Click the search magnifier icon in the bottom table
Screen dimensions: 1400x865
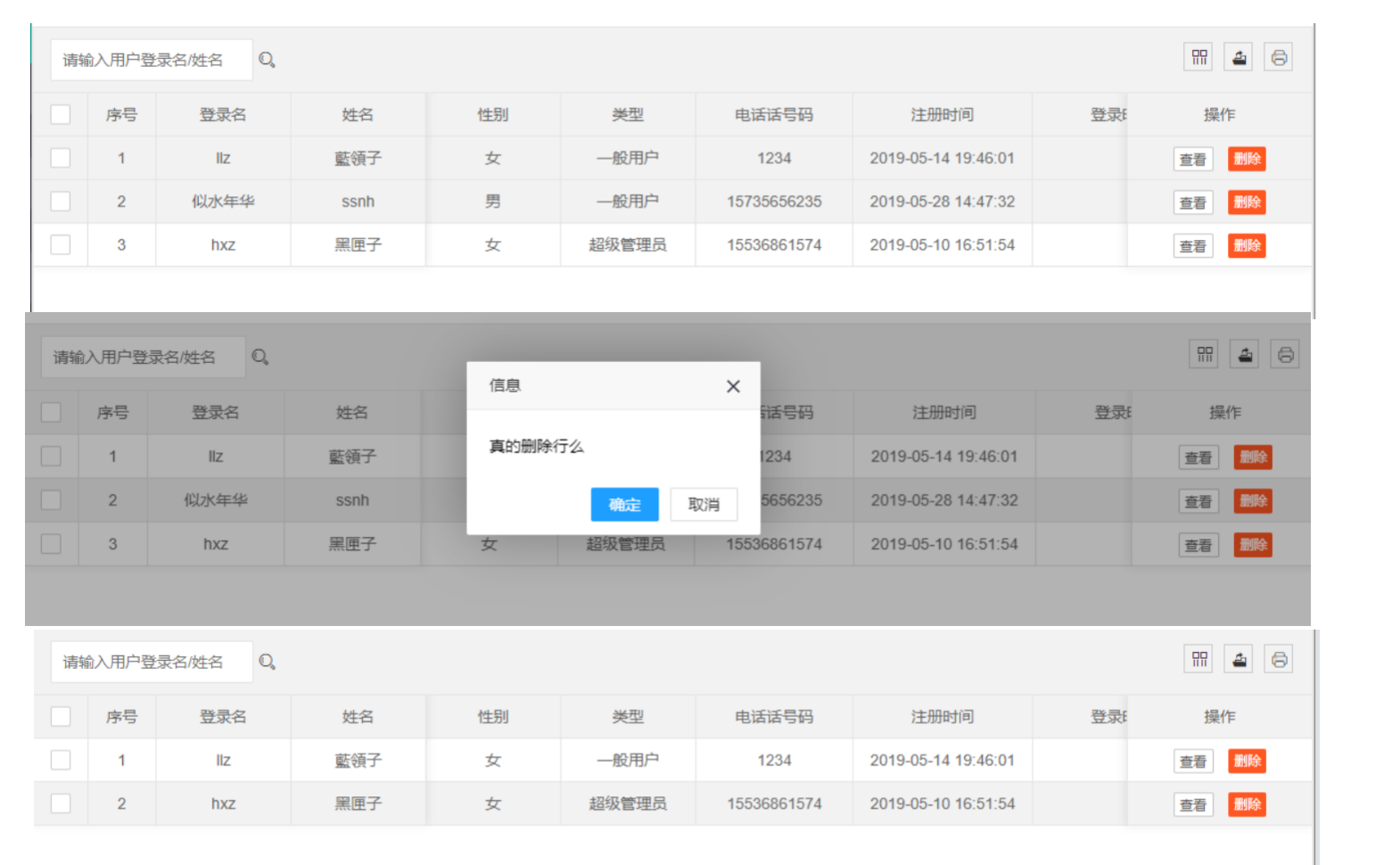click(267, 662)
